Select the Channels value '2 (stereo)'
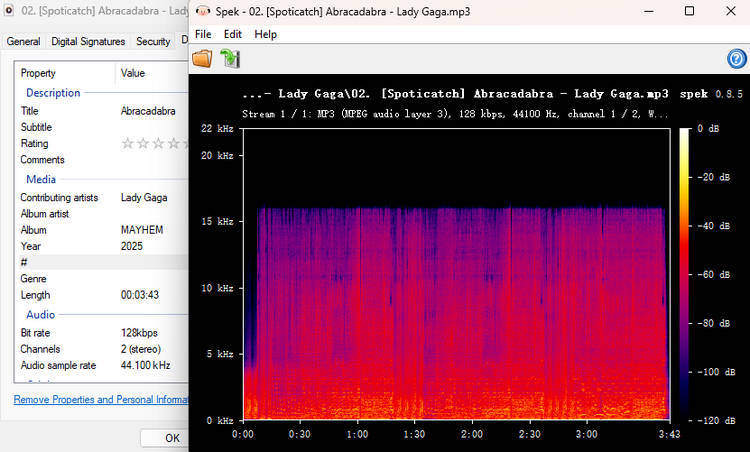The image size is (750, 452). 141,349
